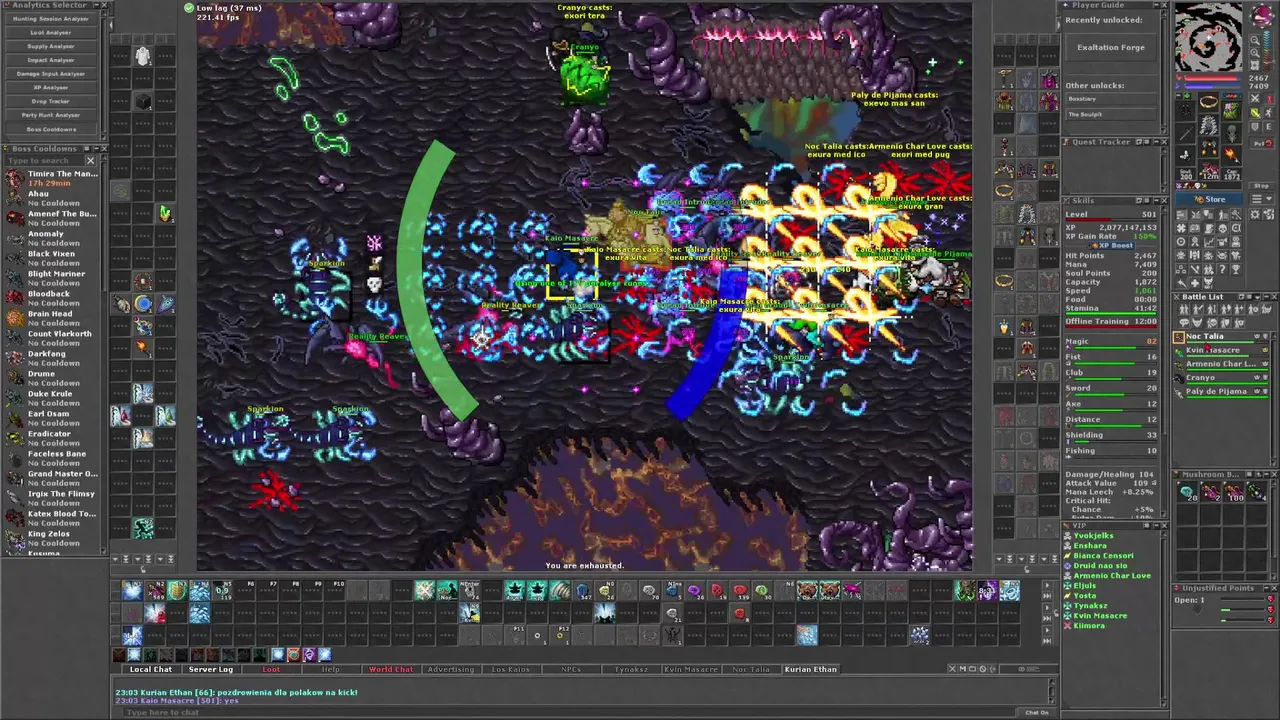Click the trophy widget icon
Image resolution: width=1280 pixels, height=720 pixels.
pos(1236,269)
